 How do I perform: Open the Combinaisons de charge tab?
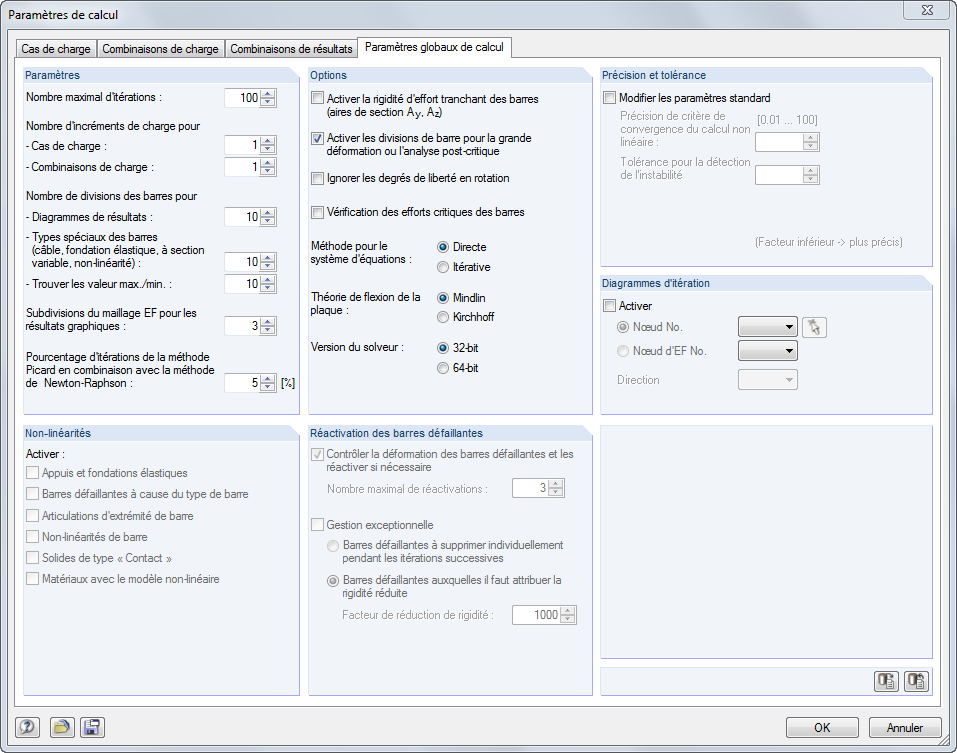(160, 49)
